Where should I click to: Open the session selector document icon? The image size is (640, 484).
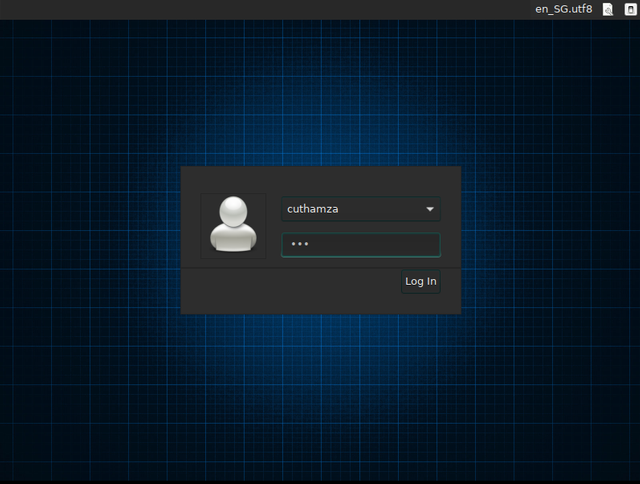(608, 9)
